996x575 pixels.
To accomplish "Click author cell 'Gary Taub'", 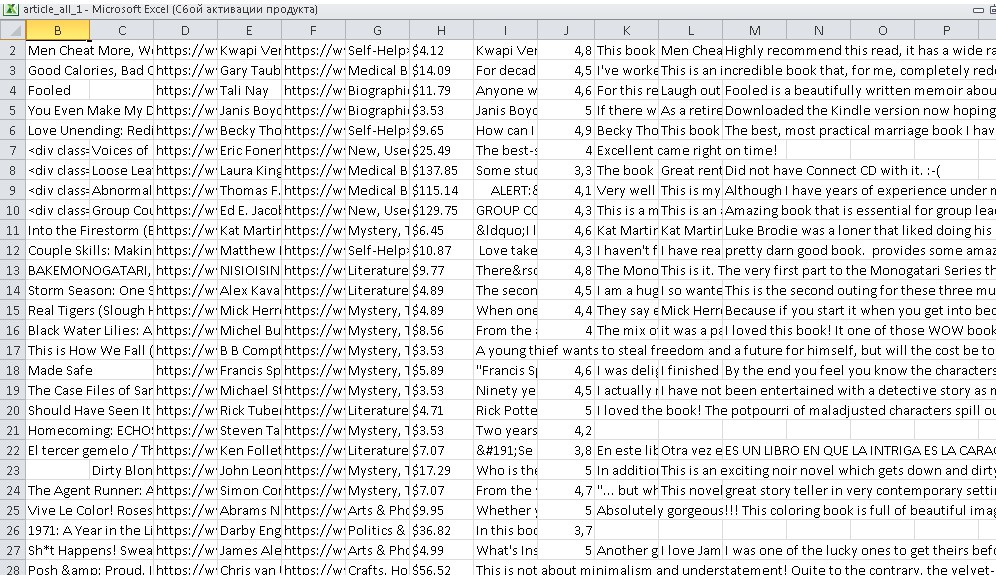I will [x=250, y=71].
